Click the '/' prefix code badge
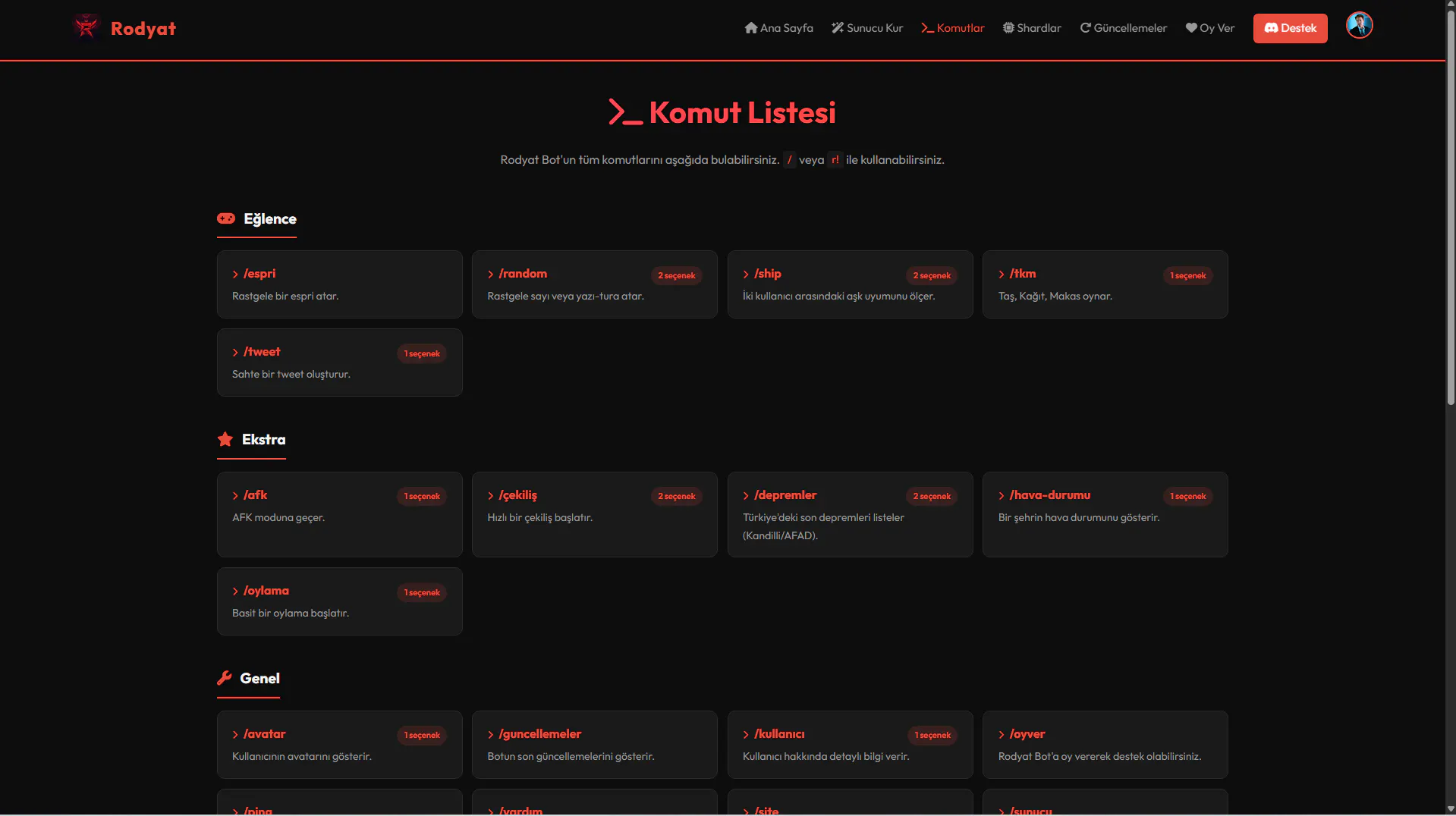The height and width of the screenshot is (816, 1456). click(x=789, y=159)
